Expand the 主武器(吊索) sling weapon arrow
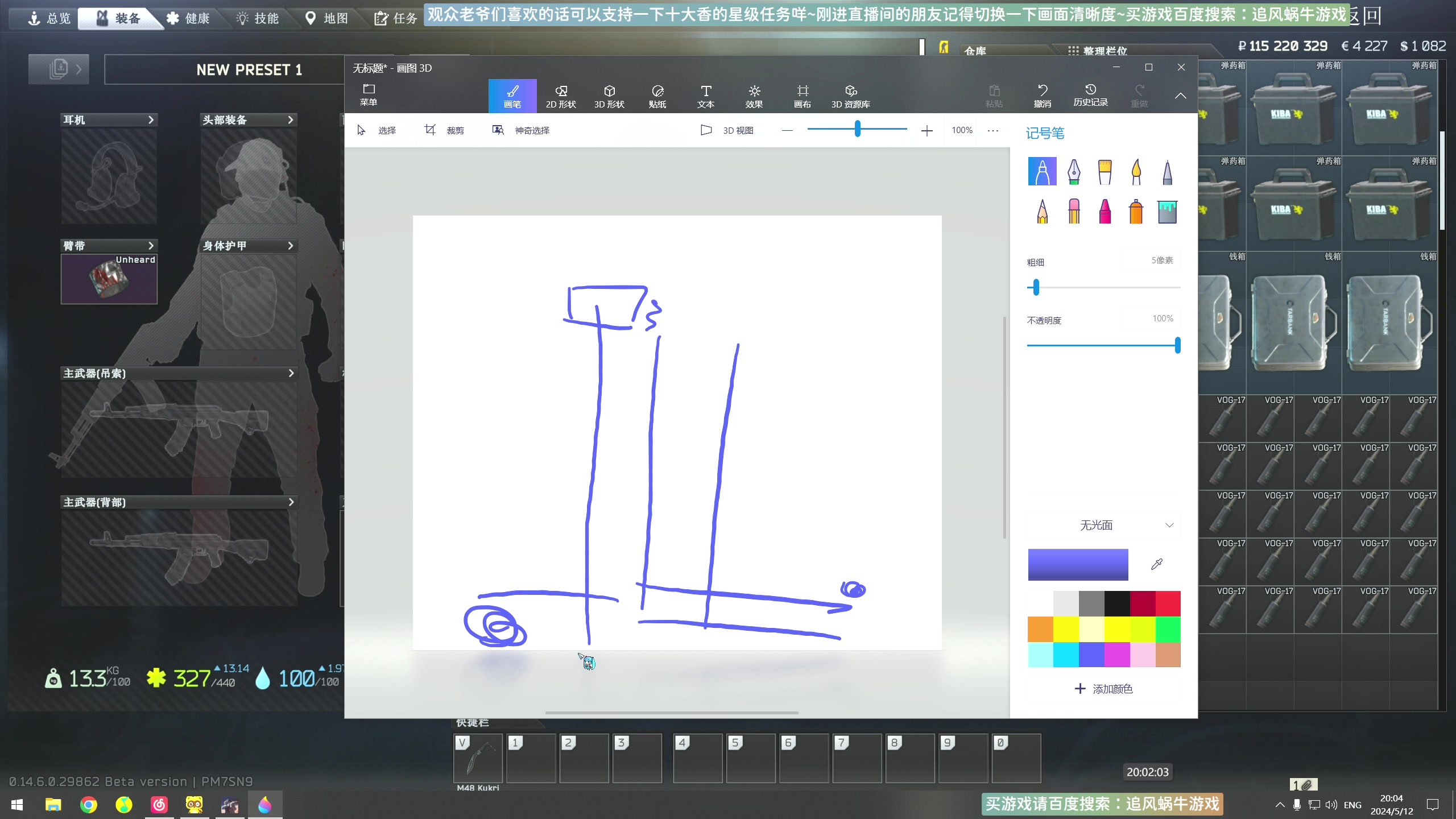 [291, 373]
